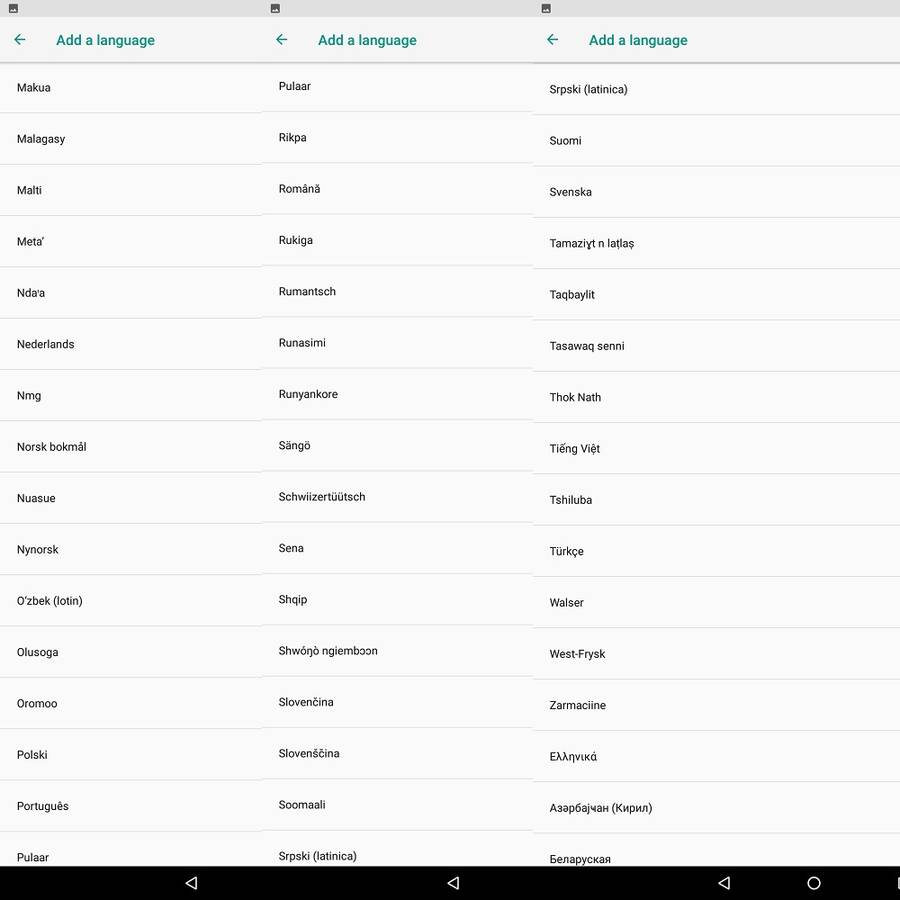Select Norsk bokmål language

52,447
